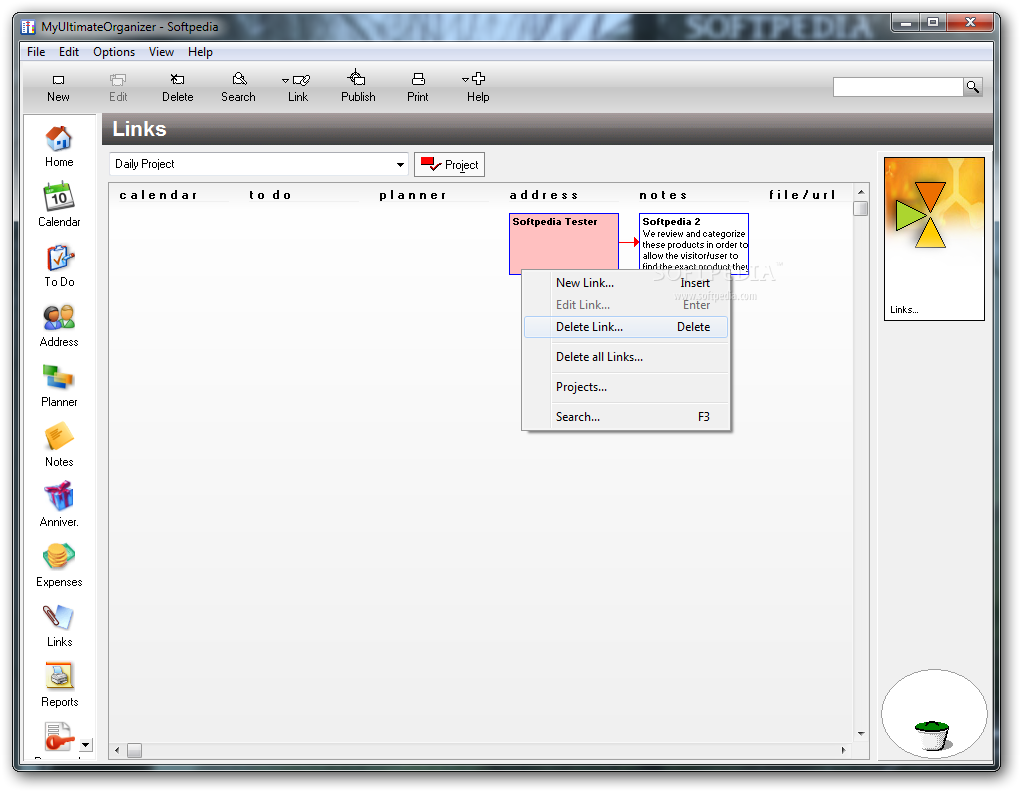Choose Search... from context menu
1021x792 pixels.
click(626, 417)
